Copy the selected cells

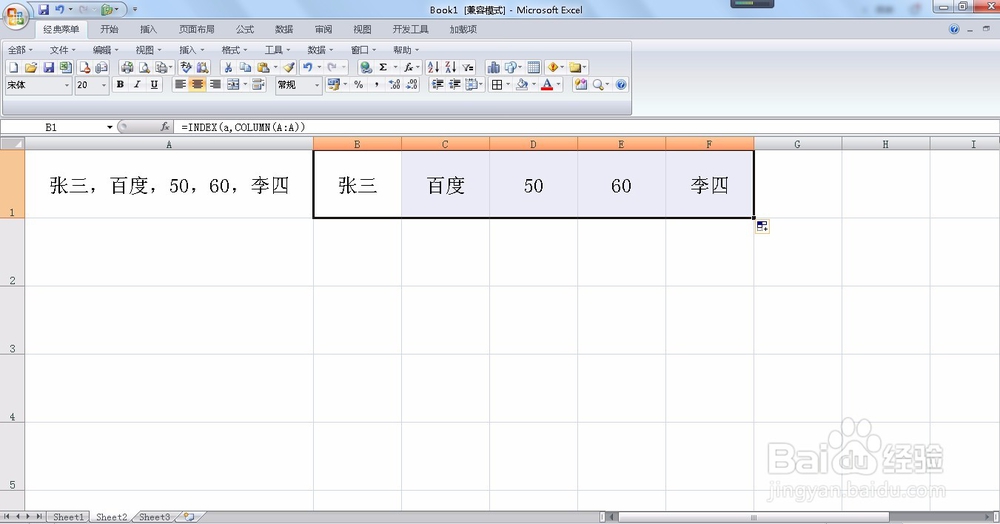click(246, 68)
